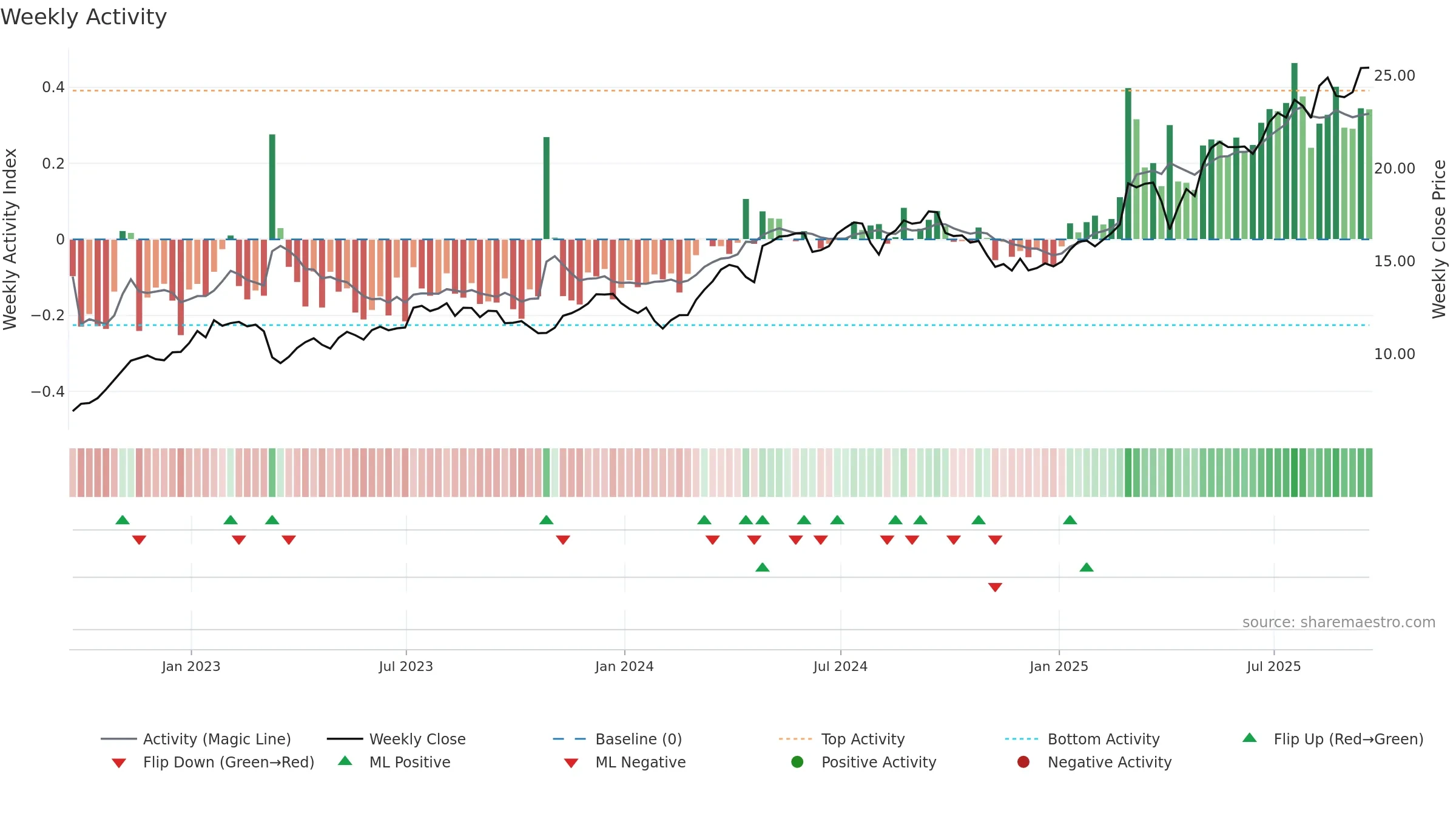Viewport: 1456px width, 819px height.
Task: Select the Jul 2023 x-axis label
Action: [x=406, y=666]
